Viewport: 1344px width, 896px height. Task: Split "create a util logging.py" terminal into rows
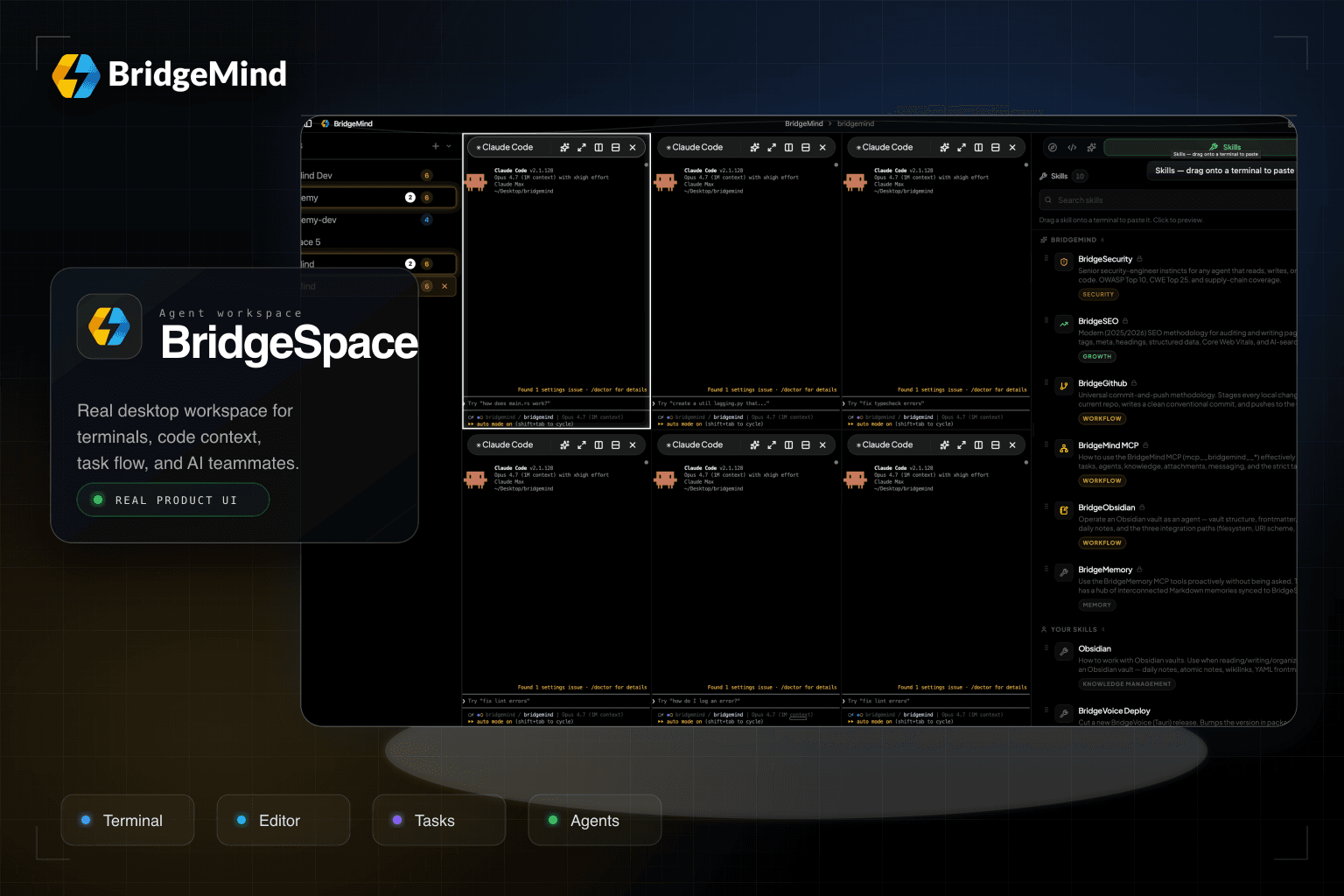click(806, 148)
